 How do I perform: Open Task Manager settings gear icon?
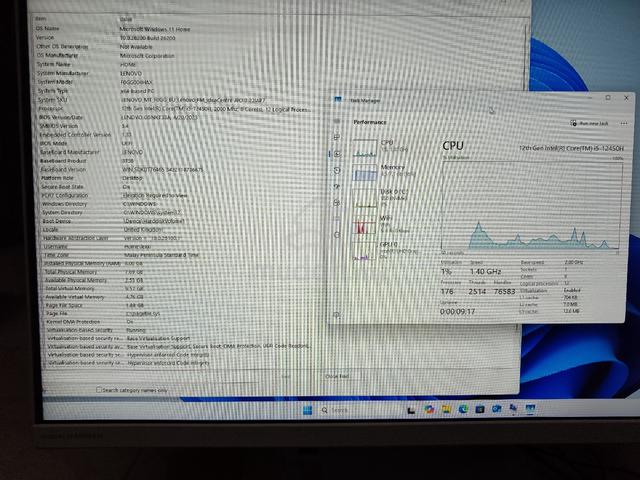(x=337, y=315)
